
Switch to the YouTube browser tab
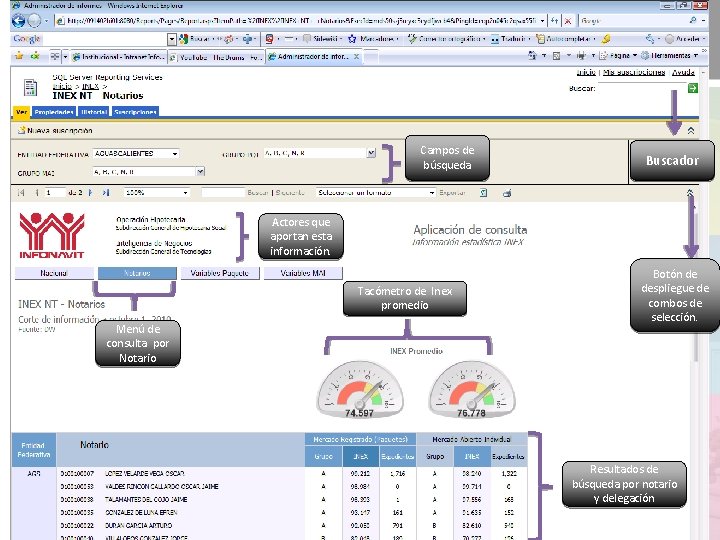click(x=216, y=57)
